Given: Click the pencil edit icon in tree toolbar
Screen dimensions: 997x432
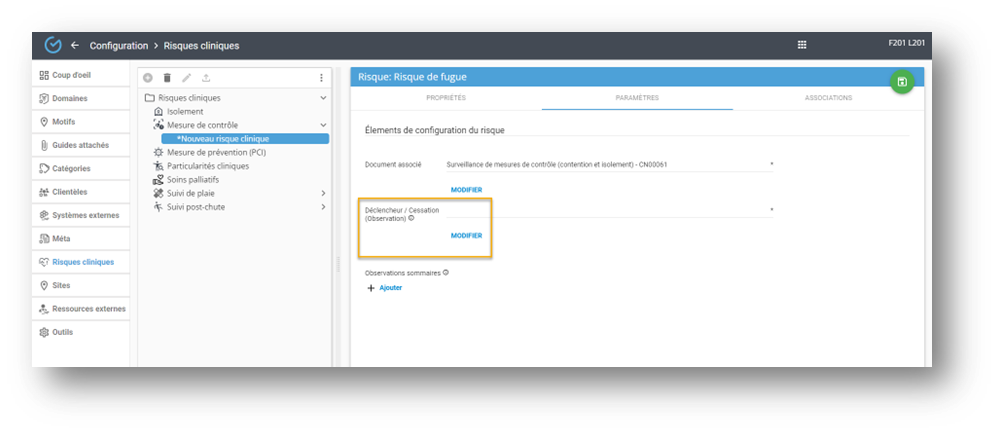Looking at the screenshot, I should click(186, 77).
